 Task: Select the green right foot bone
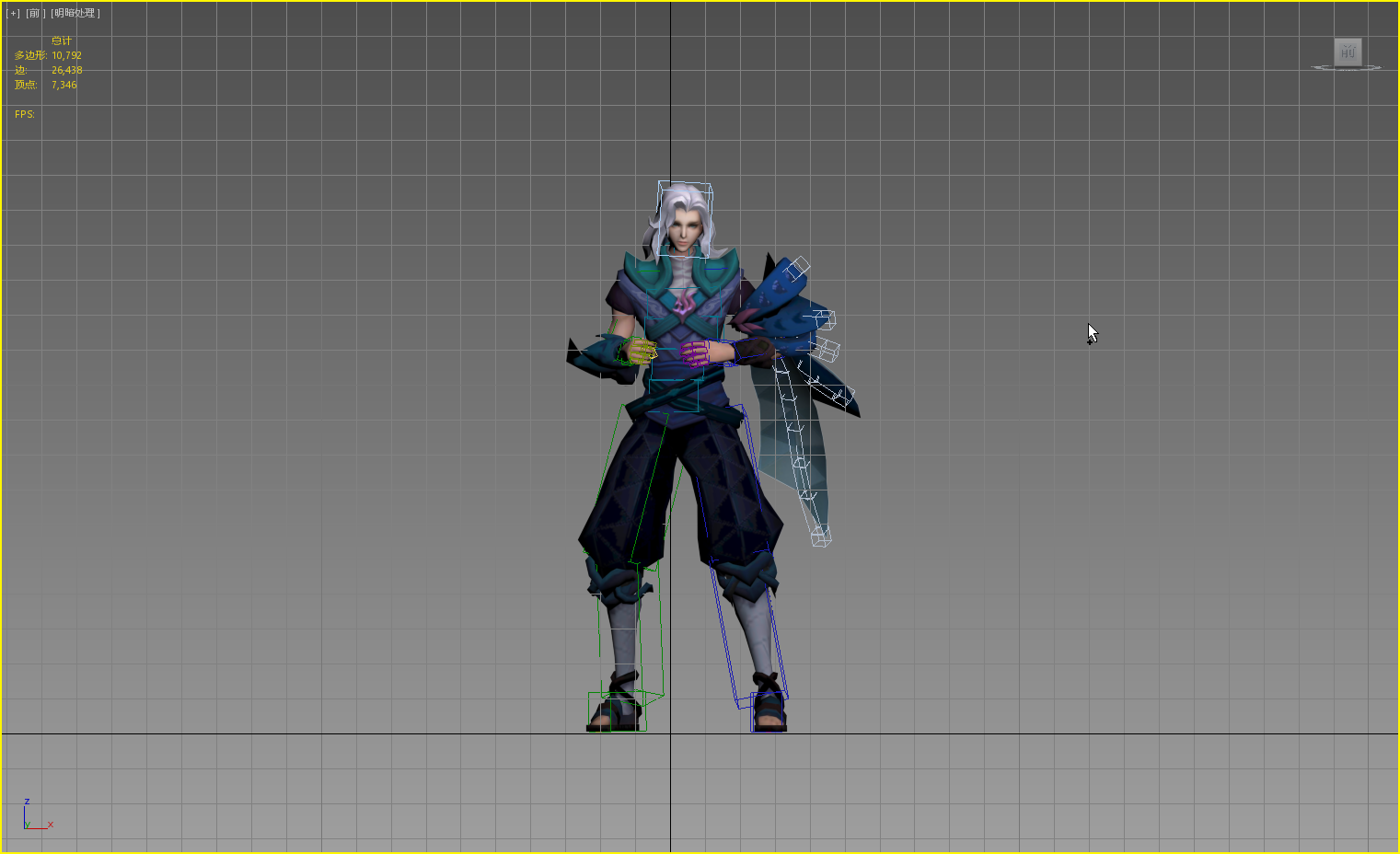(617, 711)
